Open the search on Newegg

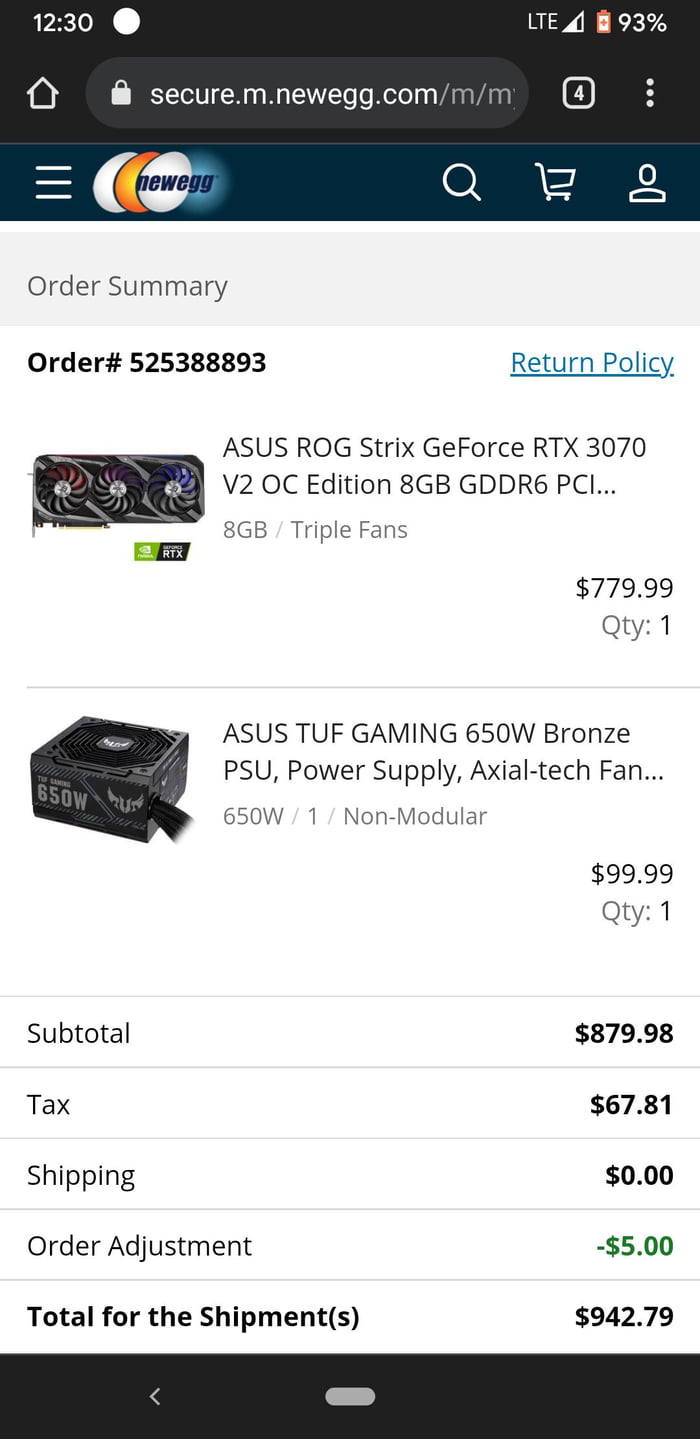[461, 182]
